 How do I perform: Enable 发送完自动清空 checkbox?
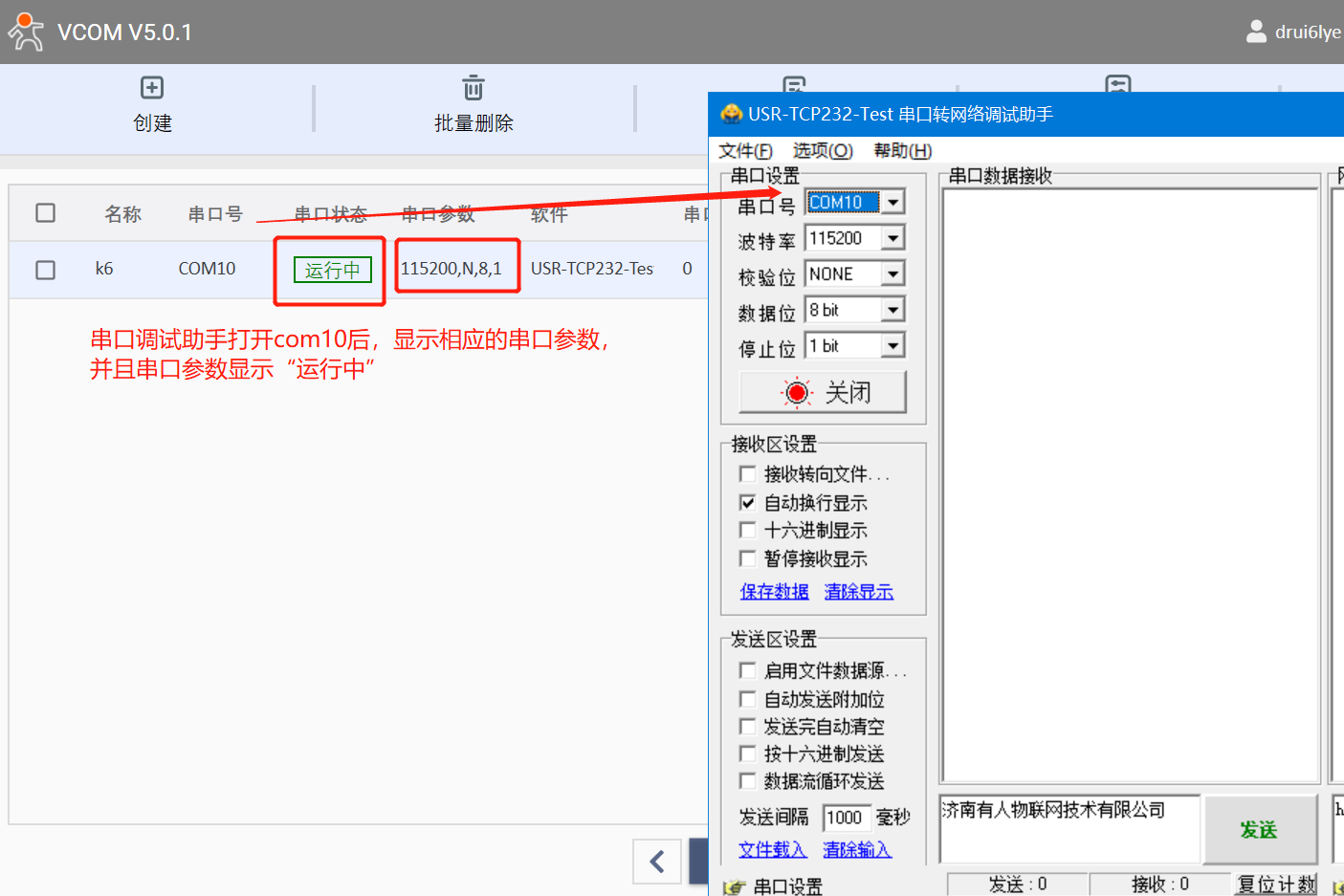click(748, 727)
